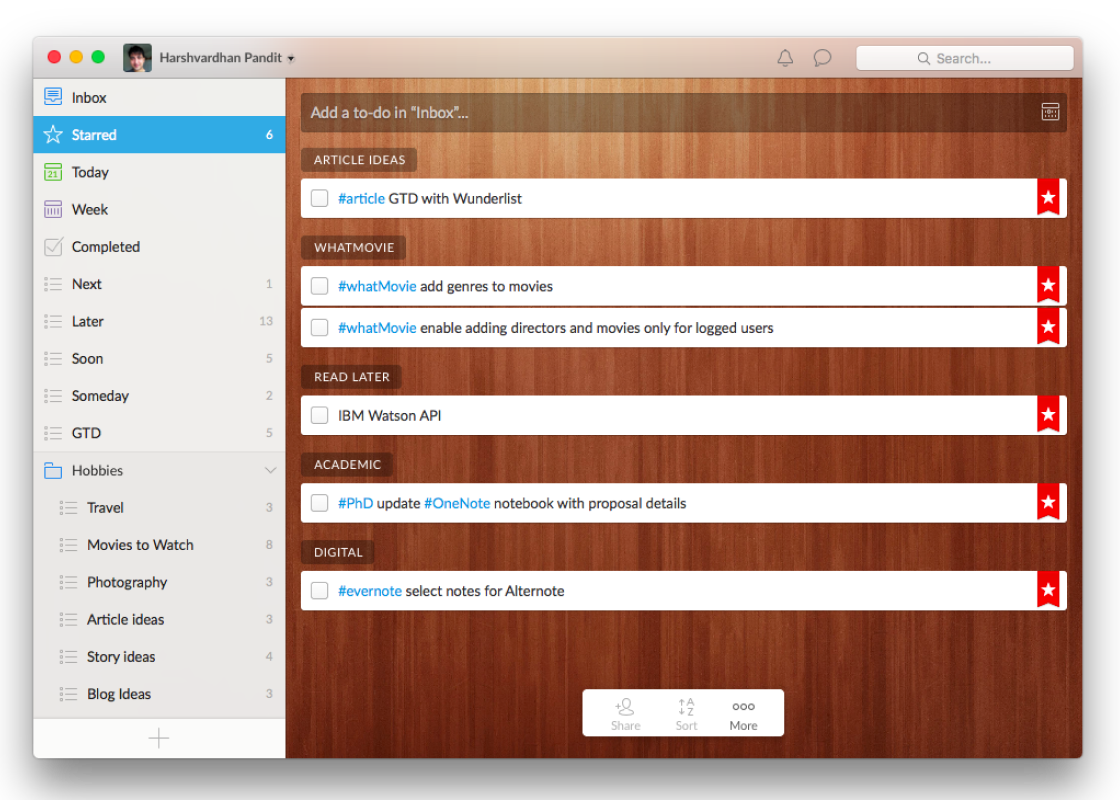Open the Week smart list
This screenshot has width=1120, height=800.
click(x=159, y=209)
